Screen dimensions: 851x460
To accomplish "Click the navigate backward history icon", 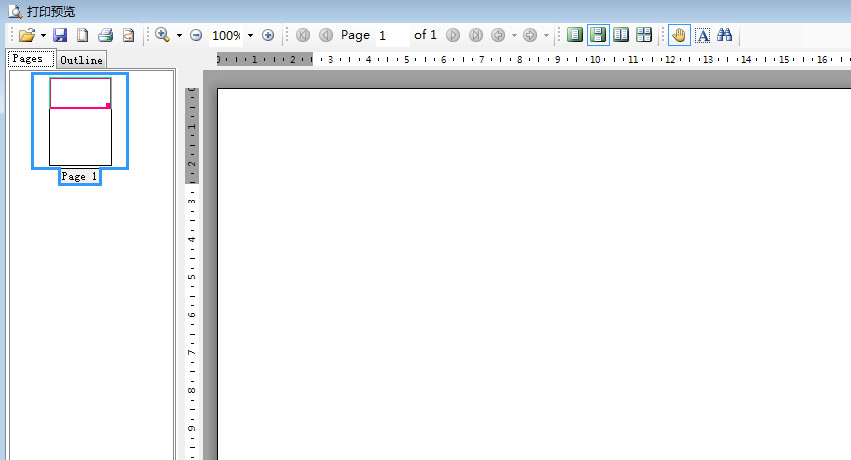I will click(x=498, y=35).
